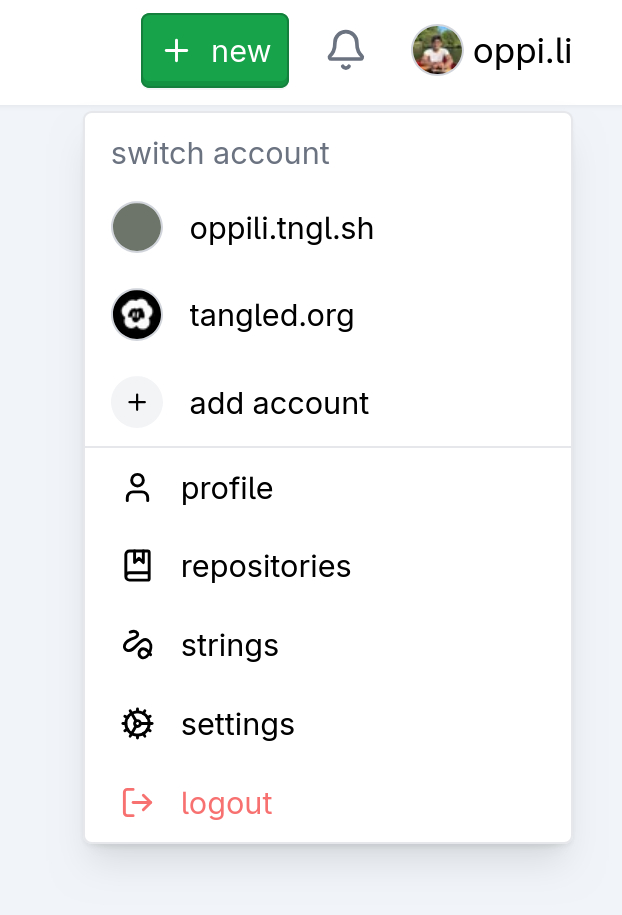The image size is (622, 915).
Task: Log out using the red logout link
Action: (227, 803)
